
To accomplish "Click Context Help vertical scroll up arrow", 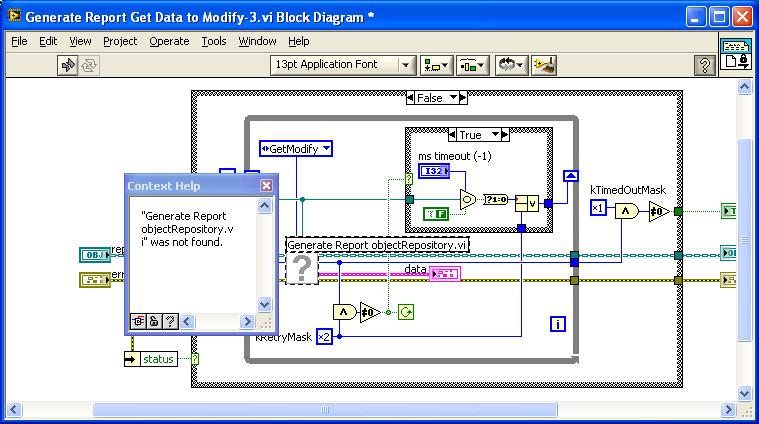I will (x=264, y=206).
